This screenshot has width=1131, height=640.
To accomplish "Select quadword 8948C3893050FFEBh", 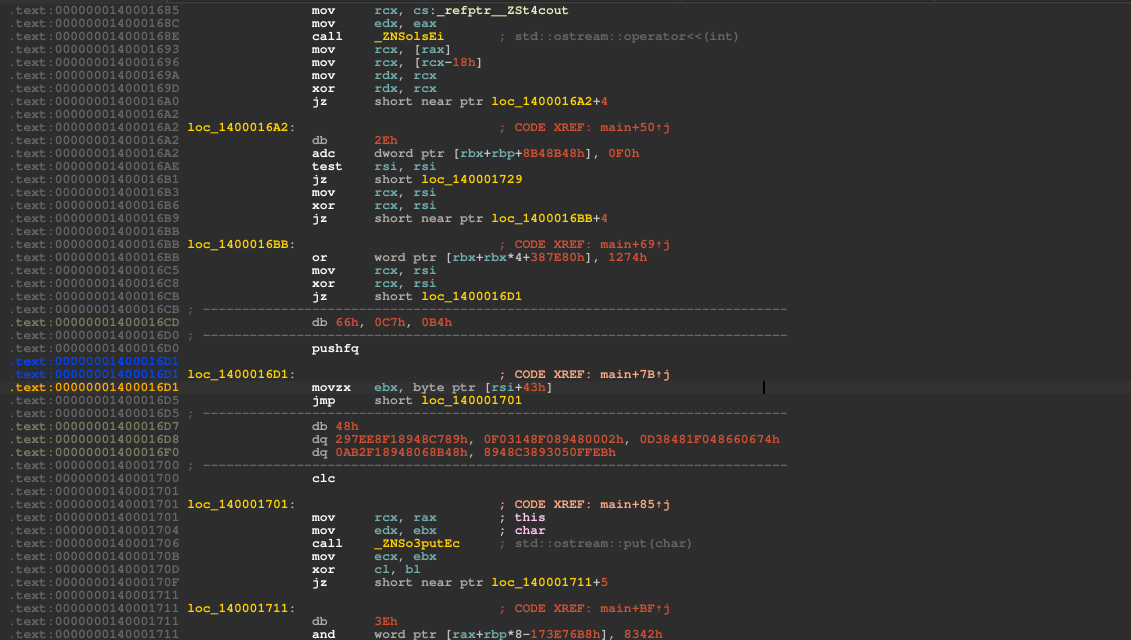I will point(550,452).
